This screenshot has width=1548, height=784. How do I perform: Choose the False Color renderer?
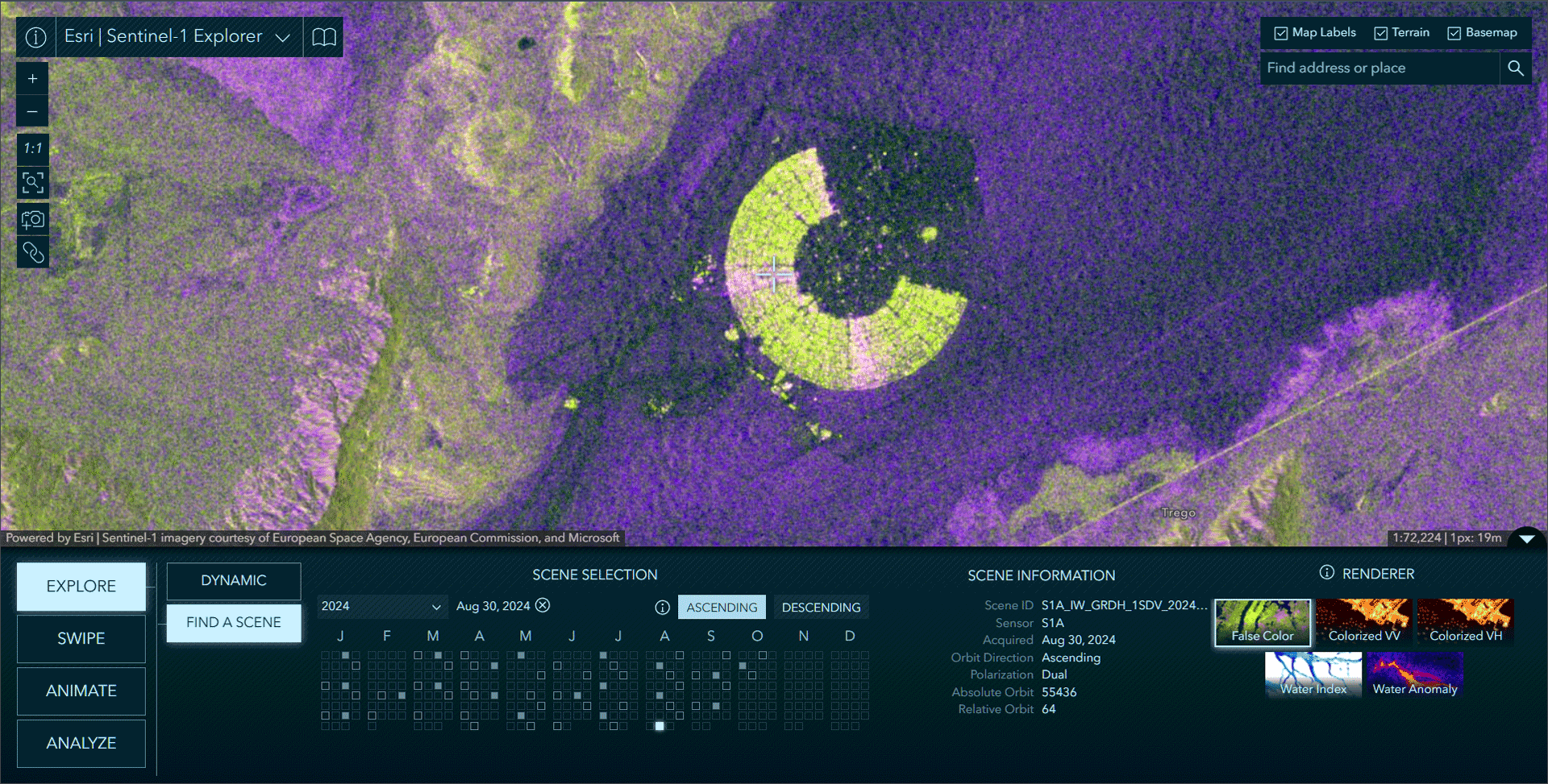point(1263,622)
